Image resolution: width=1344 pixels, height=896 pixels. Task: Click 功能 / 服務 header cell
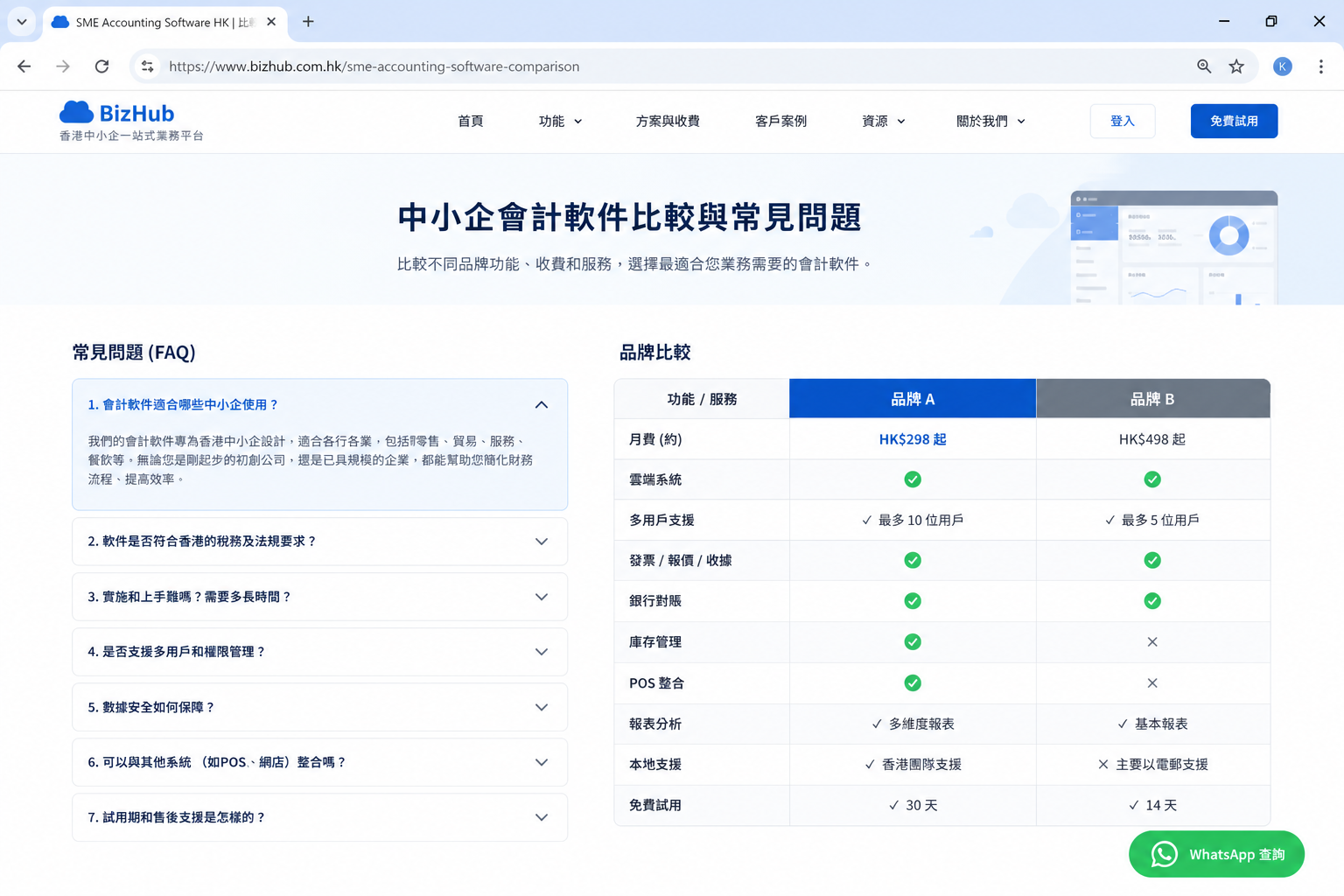702,399
